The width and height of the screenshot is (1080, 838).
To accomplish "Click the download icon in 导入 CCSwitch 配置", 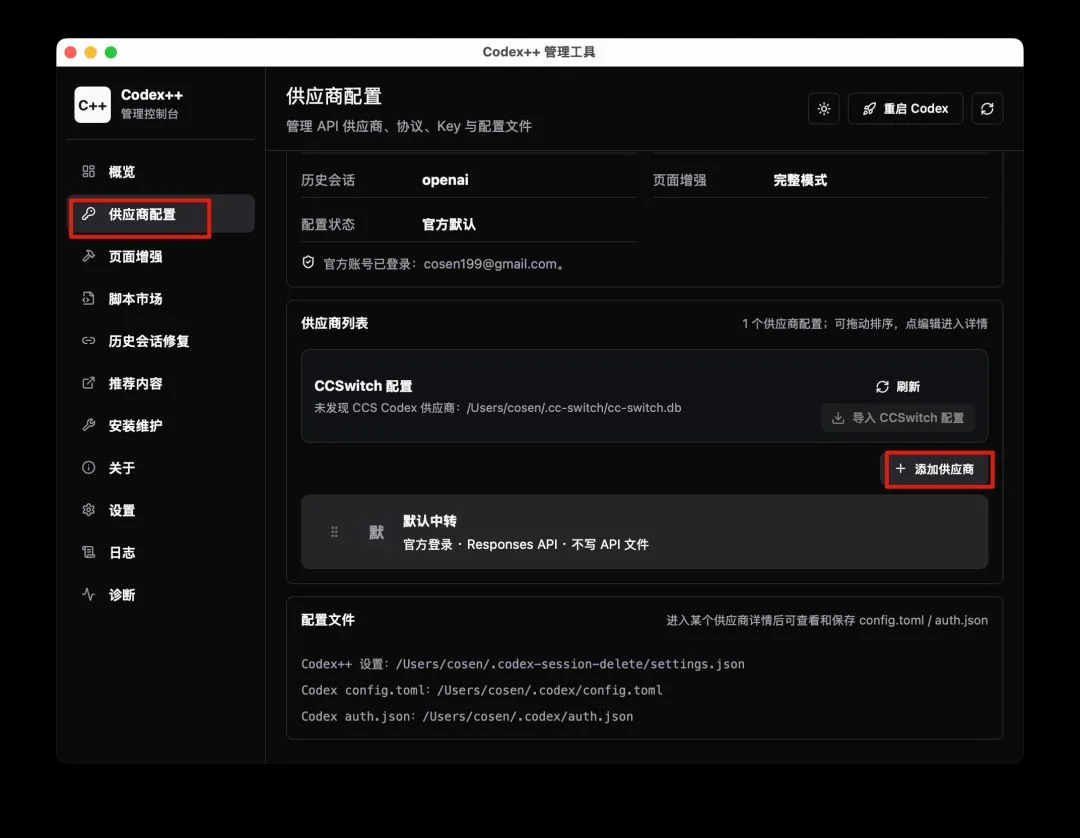I will click(838, 418).
